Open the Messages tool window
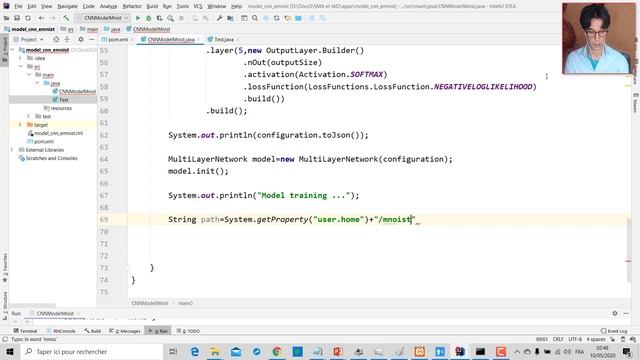The width and height of the screenshot is (640, 360). point(125,331)
